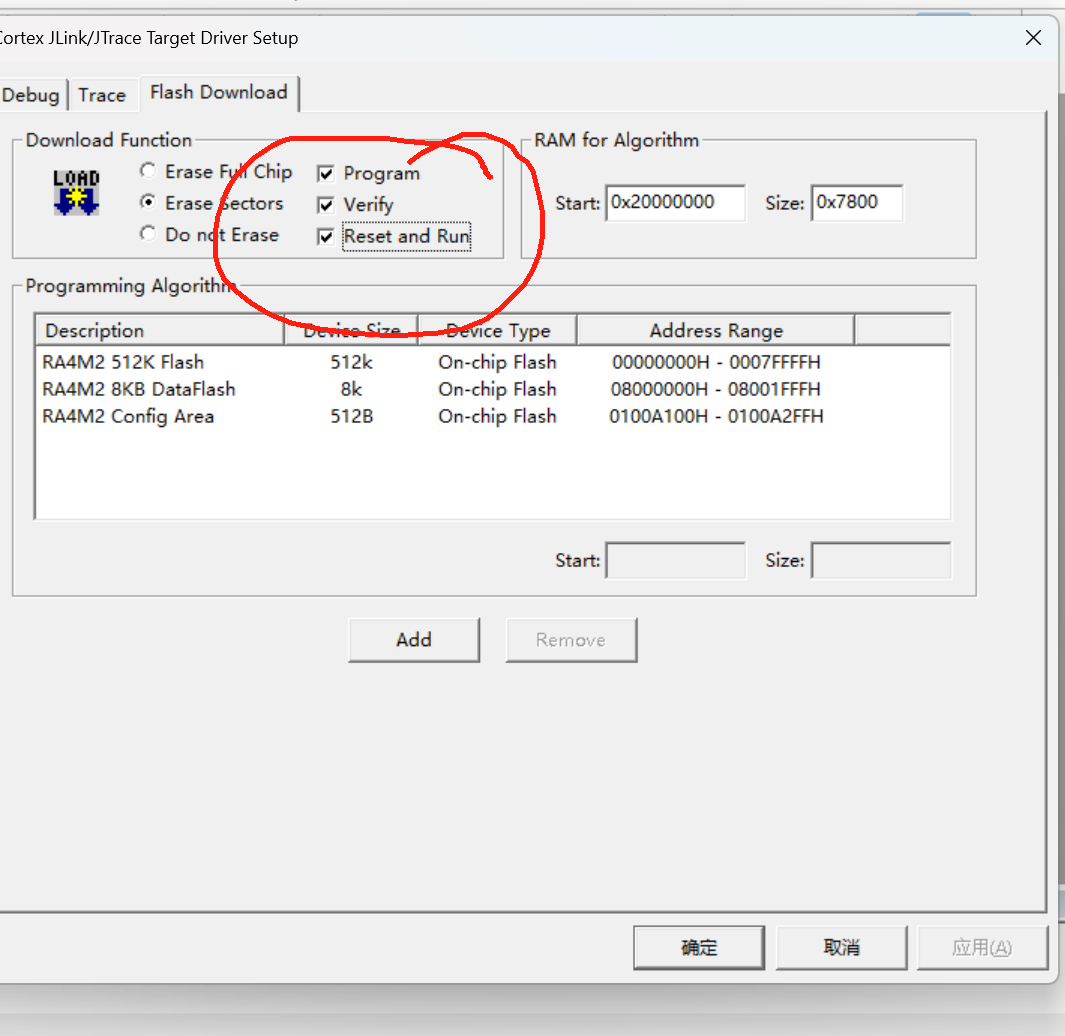1065x1036 pixels.
Task: Edit RAM for Algorithm Size field
Action: coord(857,202)
